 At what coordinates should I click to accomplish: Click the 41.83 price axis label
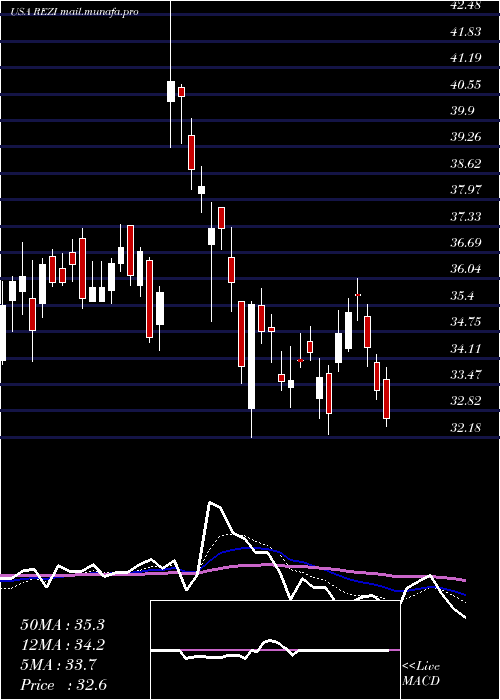point(466,32)
